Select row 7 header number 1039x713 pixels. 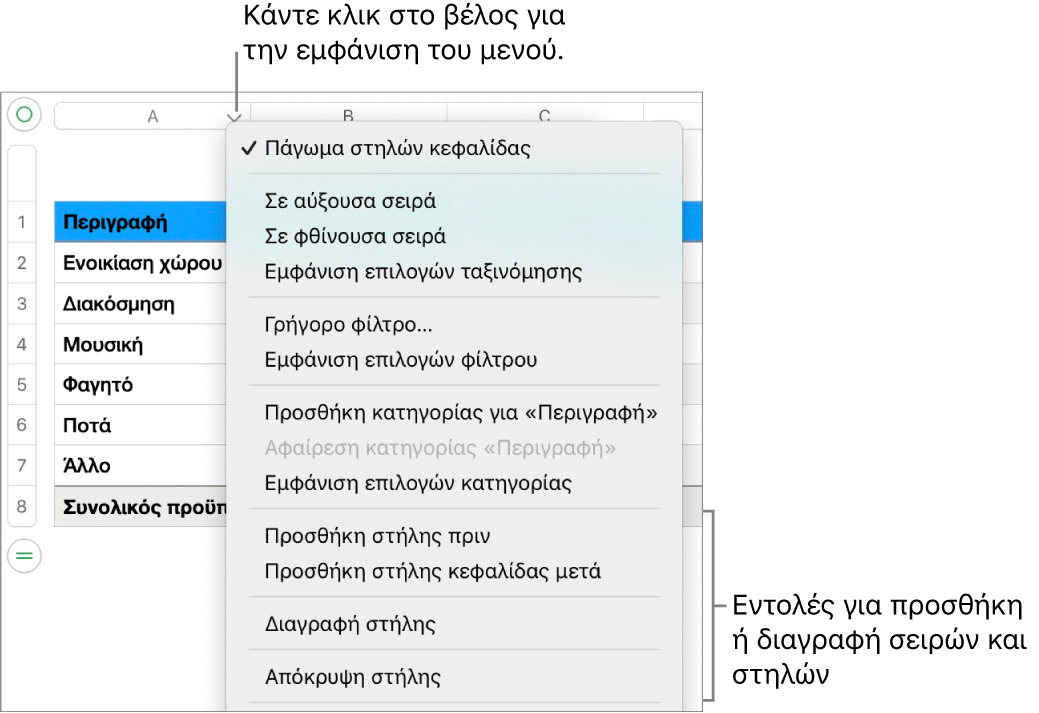click(22, 466)
